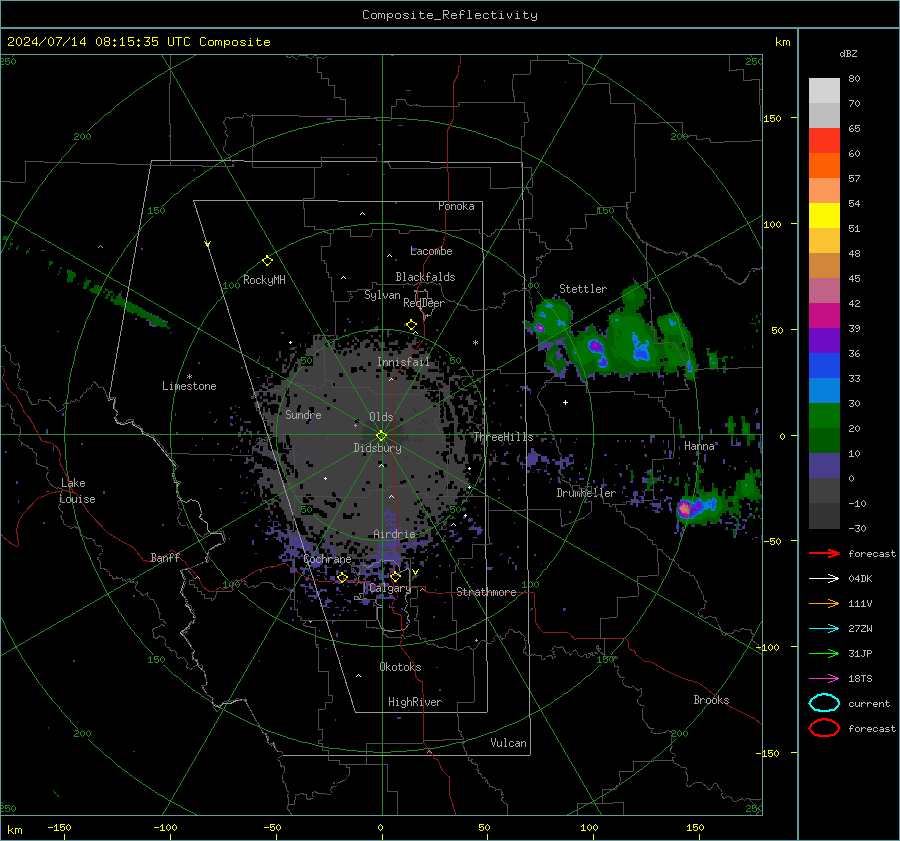Click the dBZ label above color scale
Image resolution: width=900 pixels, height=841 pixels.
pyautogui.click(x=848, y=54)
